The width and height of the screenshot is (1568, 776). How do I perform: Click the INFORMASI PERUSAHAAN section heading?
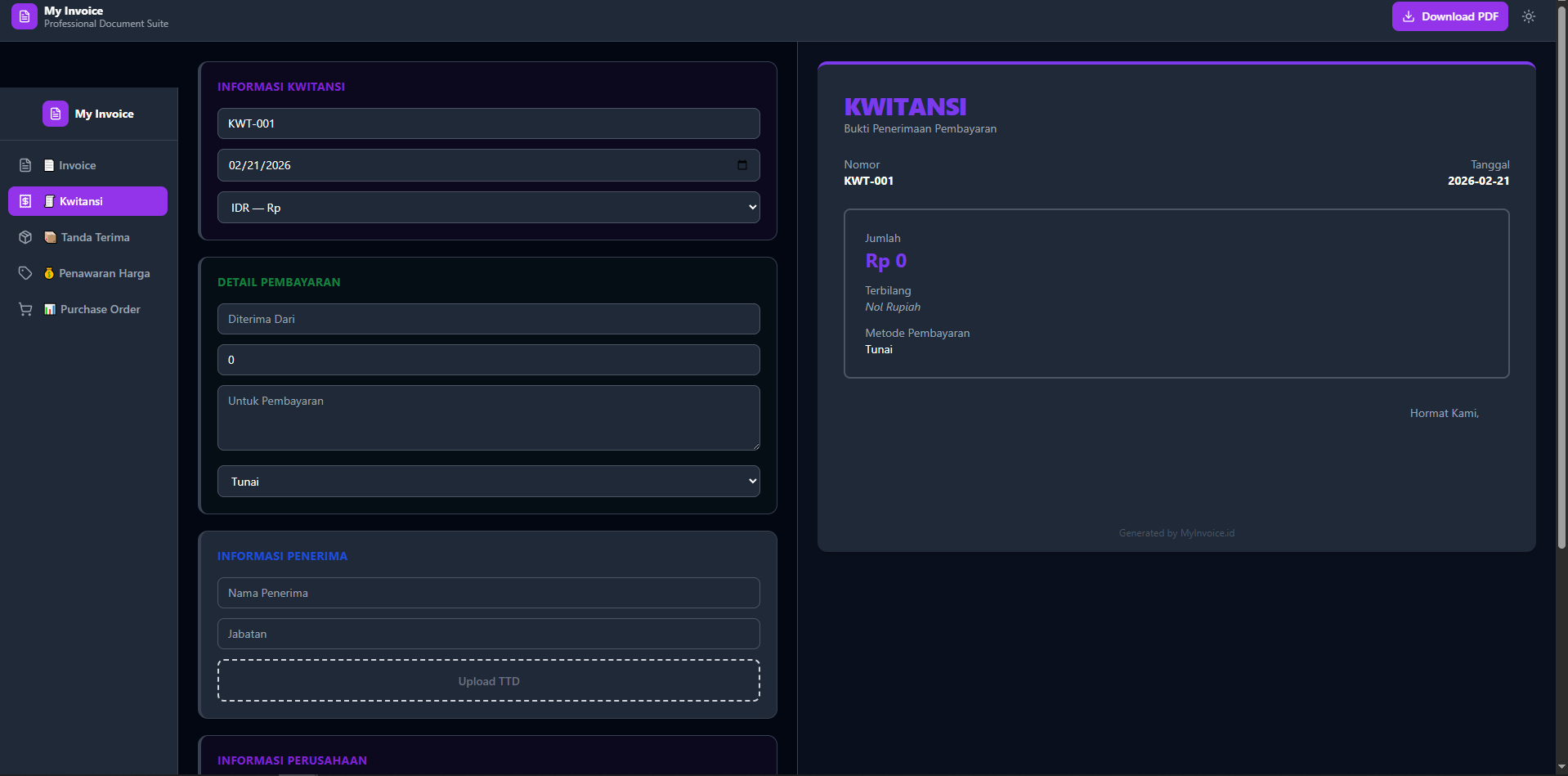coord(292,760)
